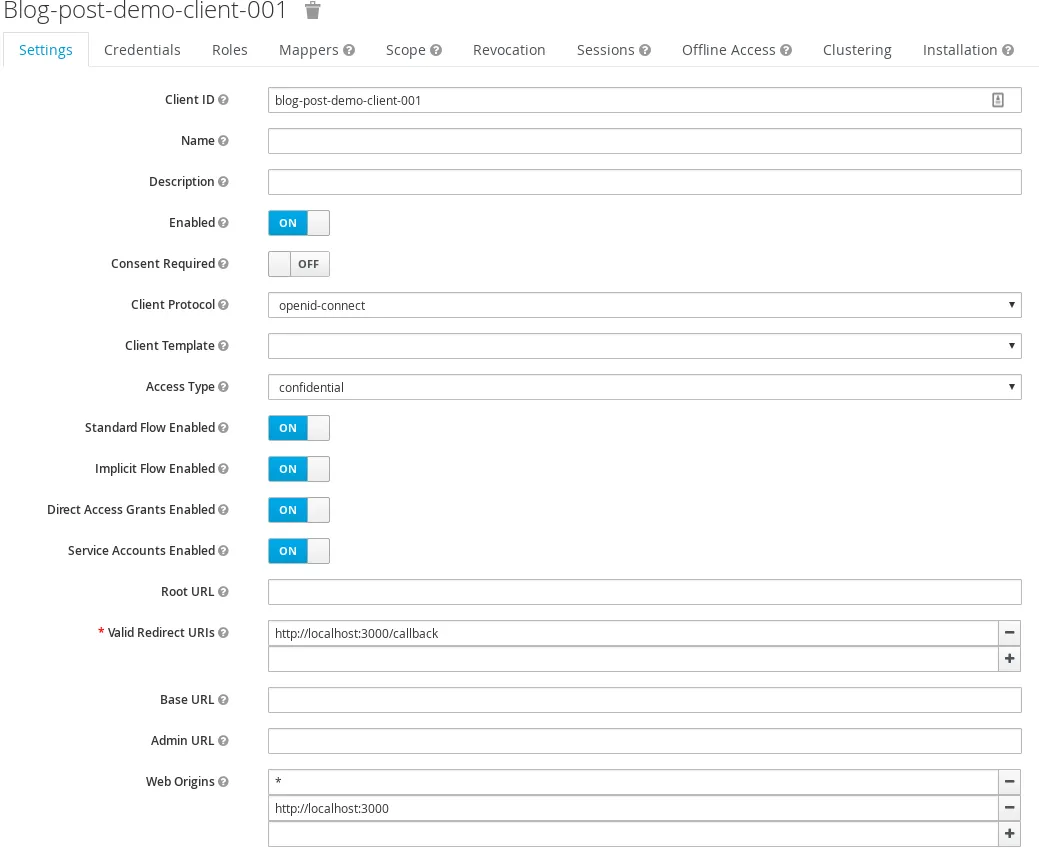Click help icon beside Service Accounts Enabled
Screen dimensions: 1039x861
tap(223, 551)
